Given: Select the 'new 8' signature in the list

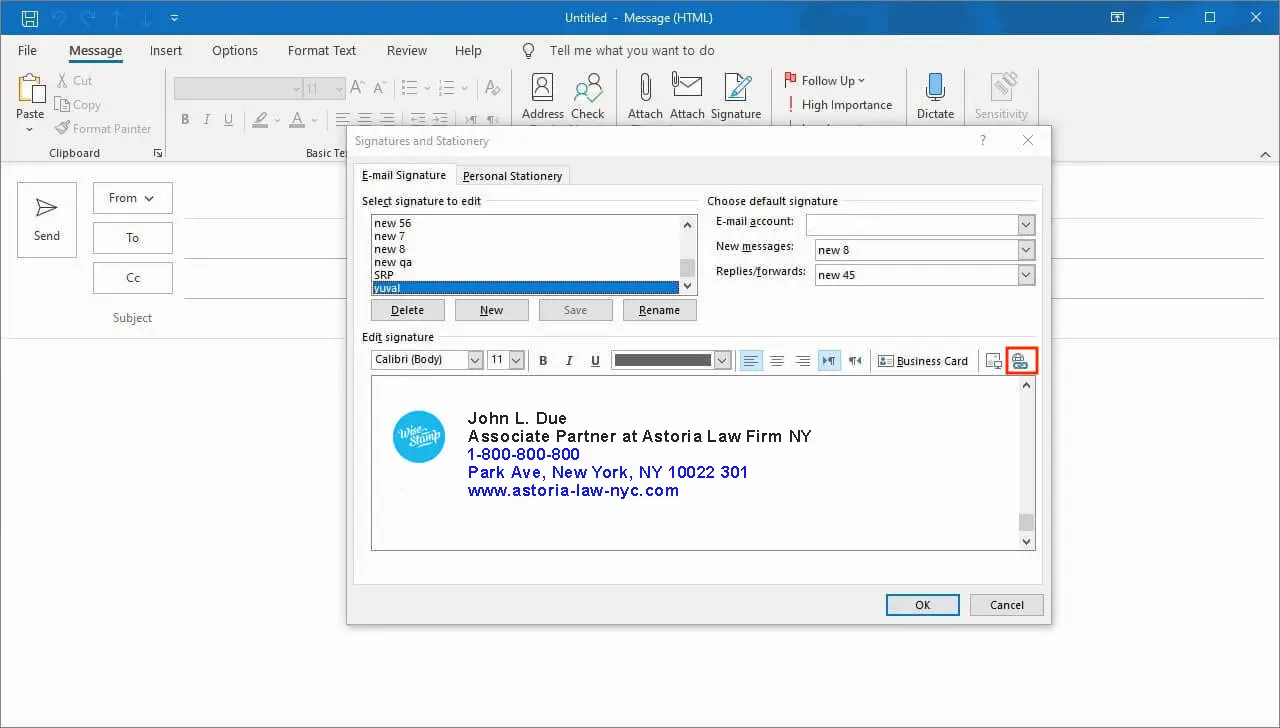Looking at the screenshot, I should (x=525, y=249).
